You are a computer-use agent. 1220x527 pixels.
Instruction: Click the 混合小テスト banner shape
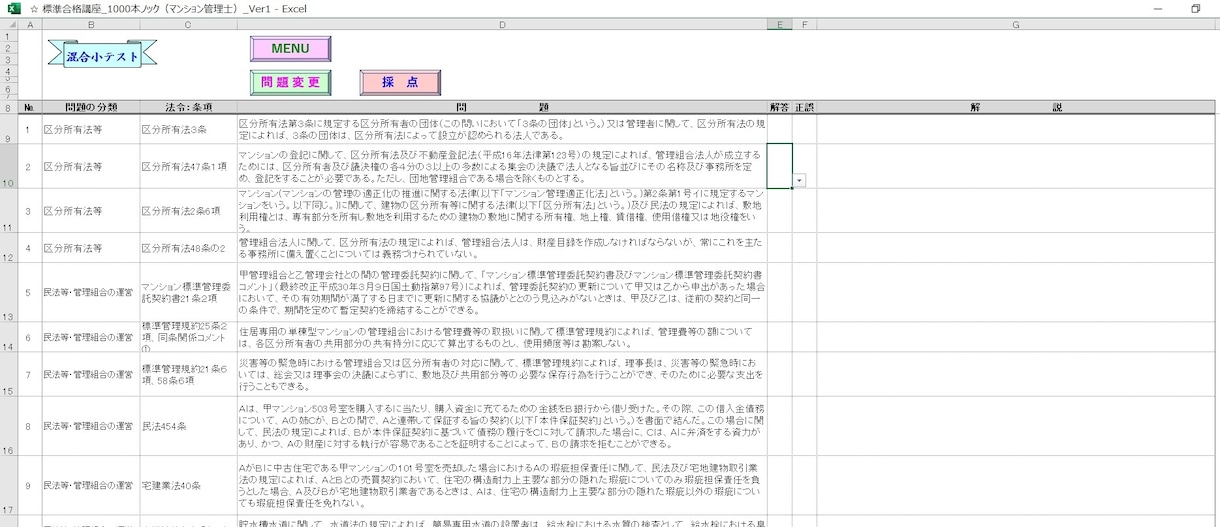pos(103,56)
